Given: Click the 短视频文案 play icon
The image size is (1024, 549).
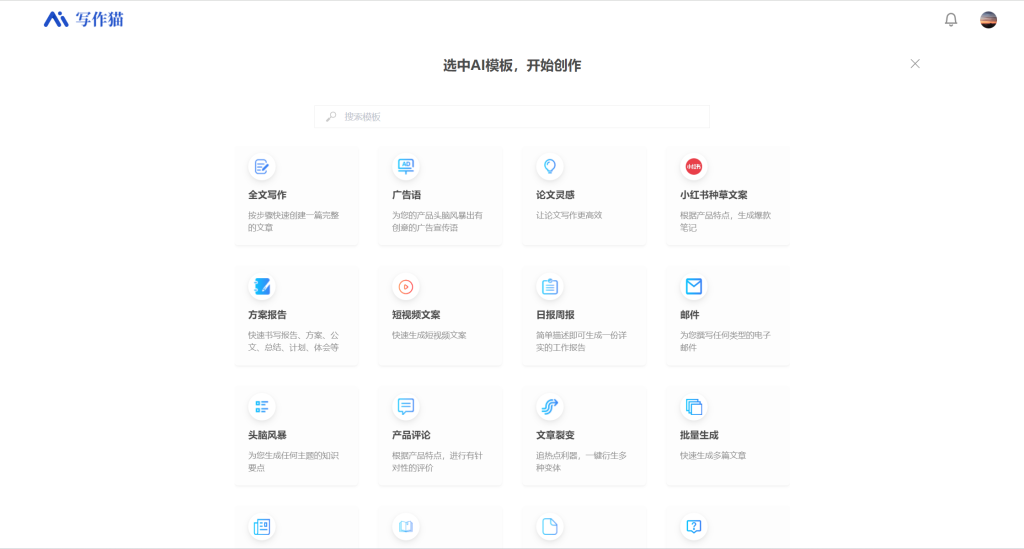Looking at the screenshot, I should point(406,287).
